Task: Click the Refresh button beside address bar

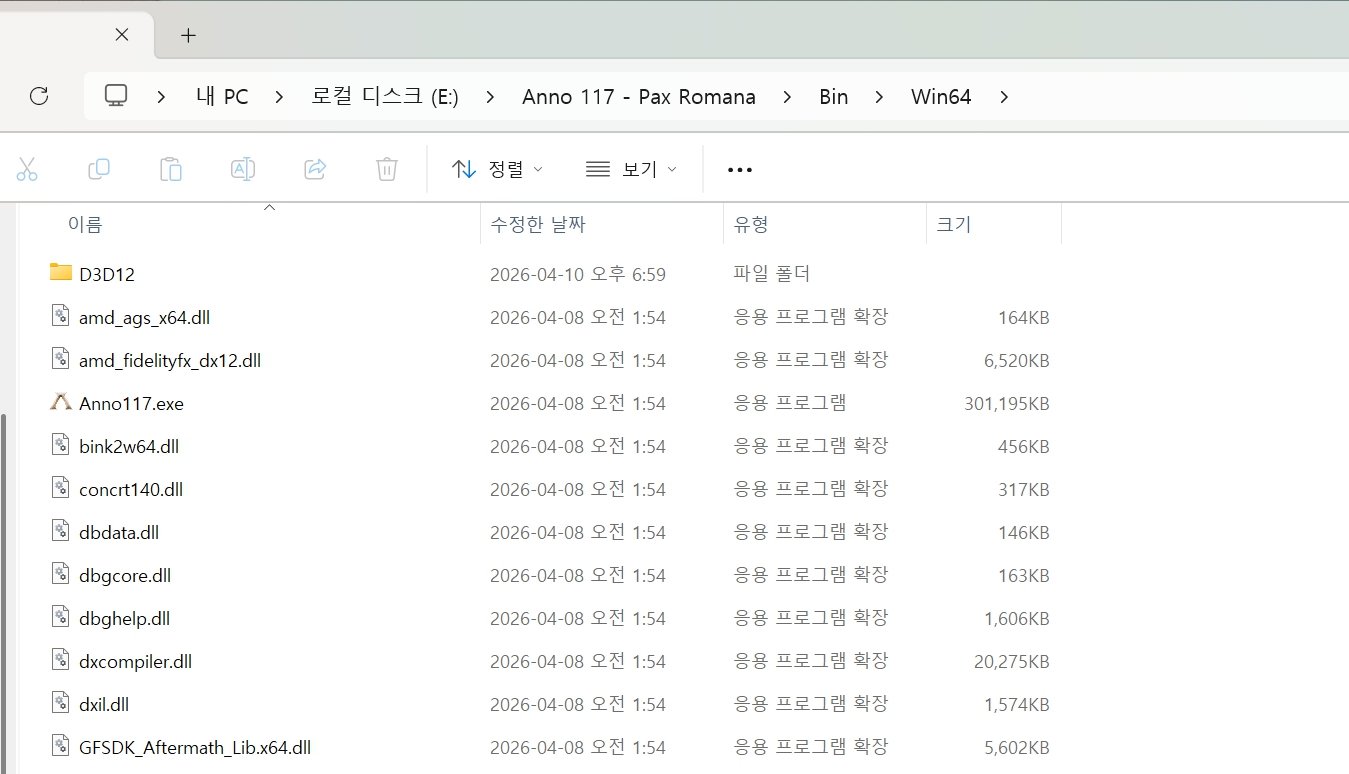Action: (39, 96)
